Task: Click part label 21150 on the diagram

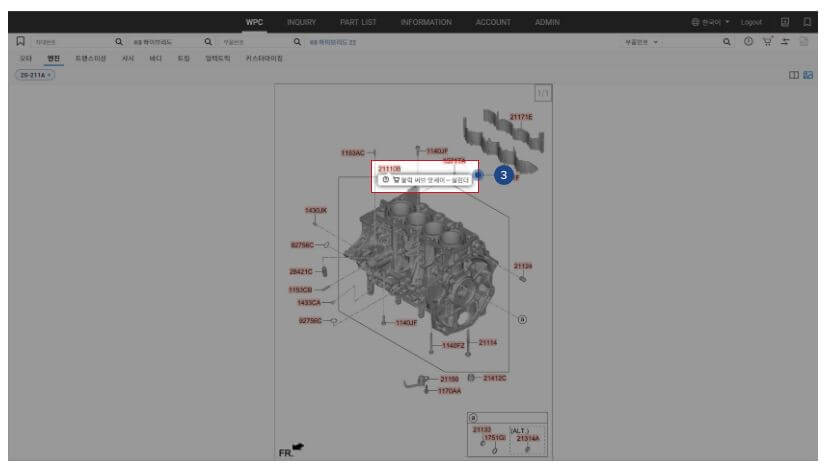Action: coord(449,379)
